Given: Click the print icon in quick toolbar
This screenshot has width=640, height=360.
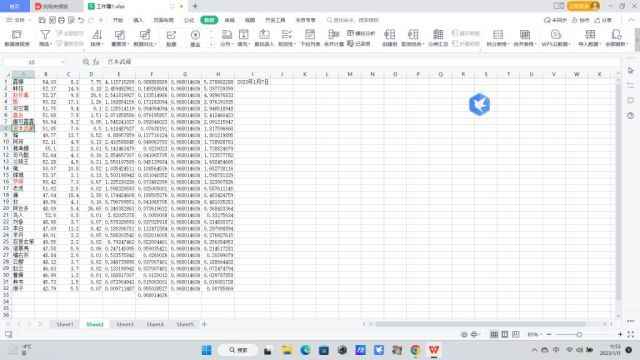Looking at the screenshot, I should [61, 20].
